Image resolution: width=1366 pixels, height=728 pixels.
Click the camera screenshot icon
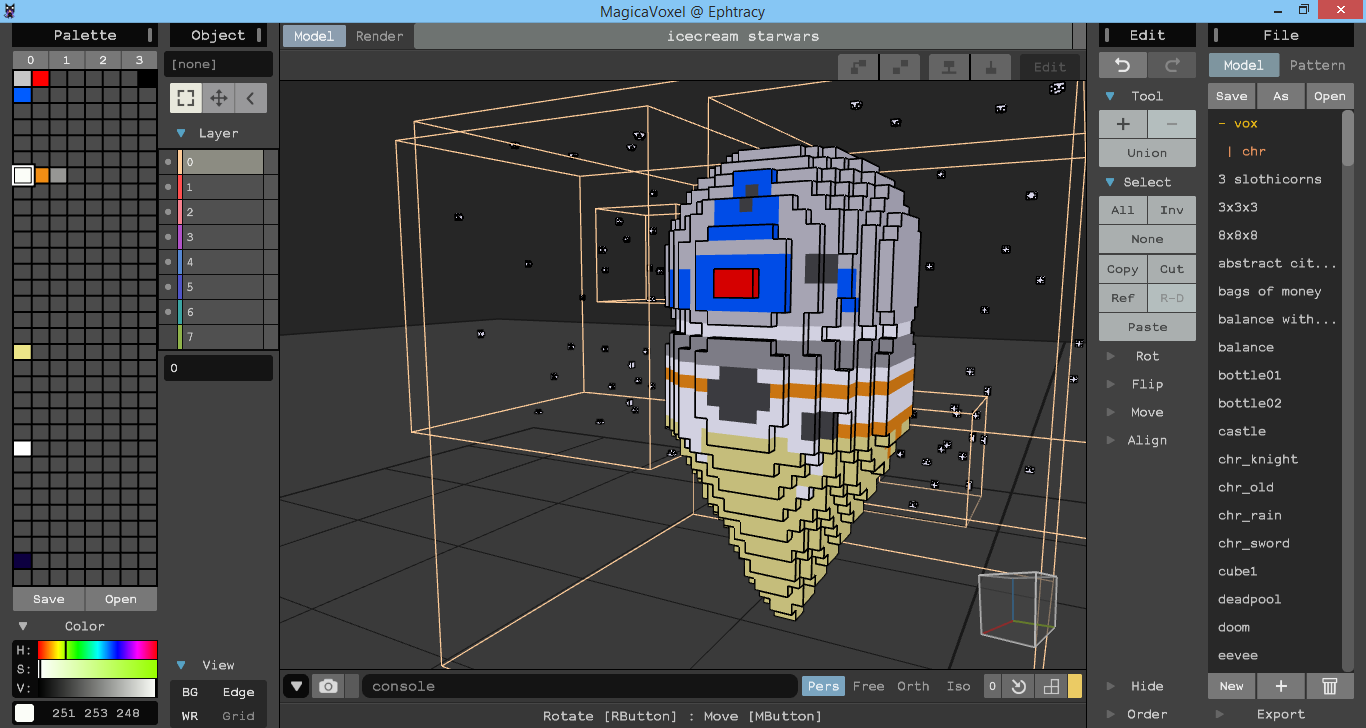click(327, 686)
